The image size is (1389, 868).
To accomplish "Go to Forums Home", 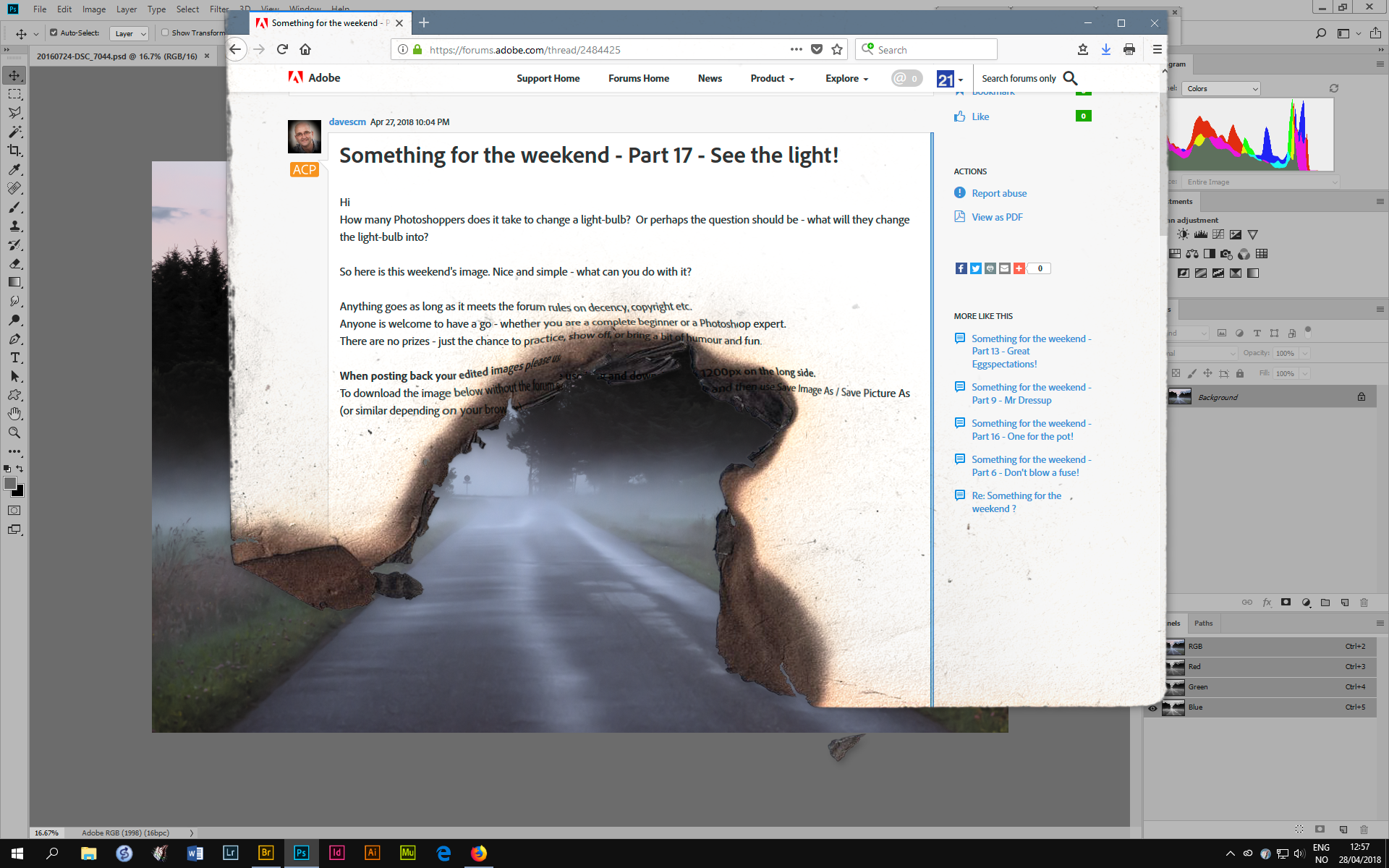I will pyautogui.click(x=638, y=78).
